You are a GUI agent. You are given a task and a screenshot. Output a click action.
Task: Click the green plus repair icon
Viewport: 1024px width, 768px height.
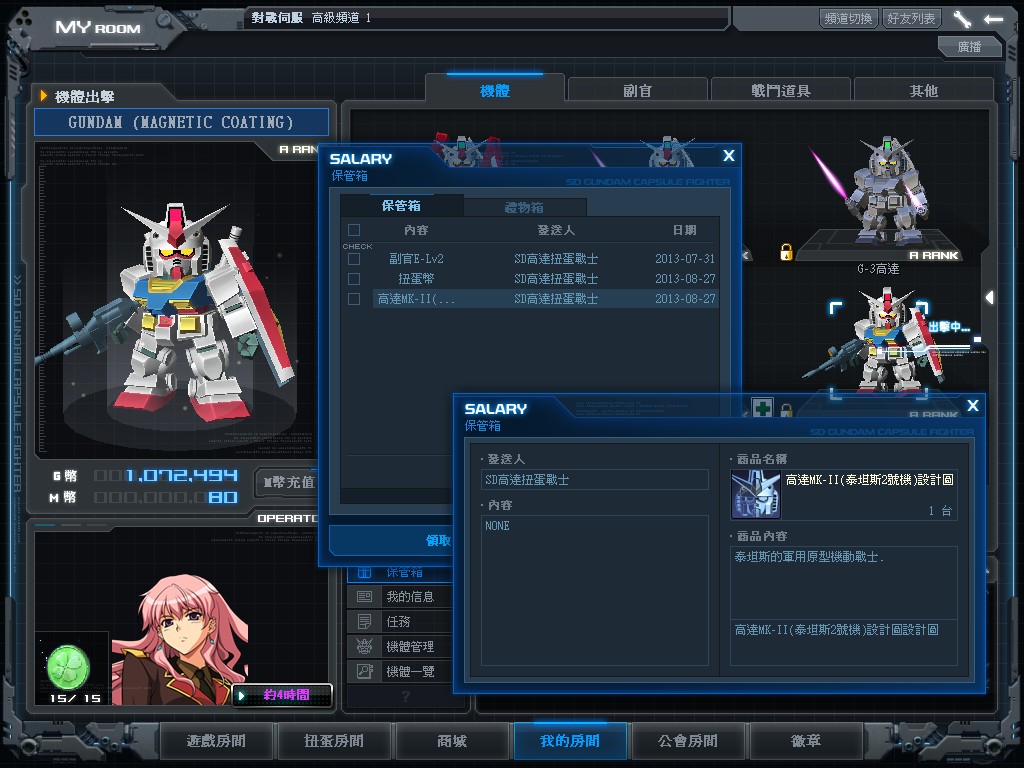point(762,408)
